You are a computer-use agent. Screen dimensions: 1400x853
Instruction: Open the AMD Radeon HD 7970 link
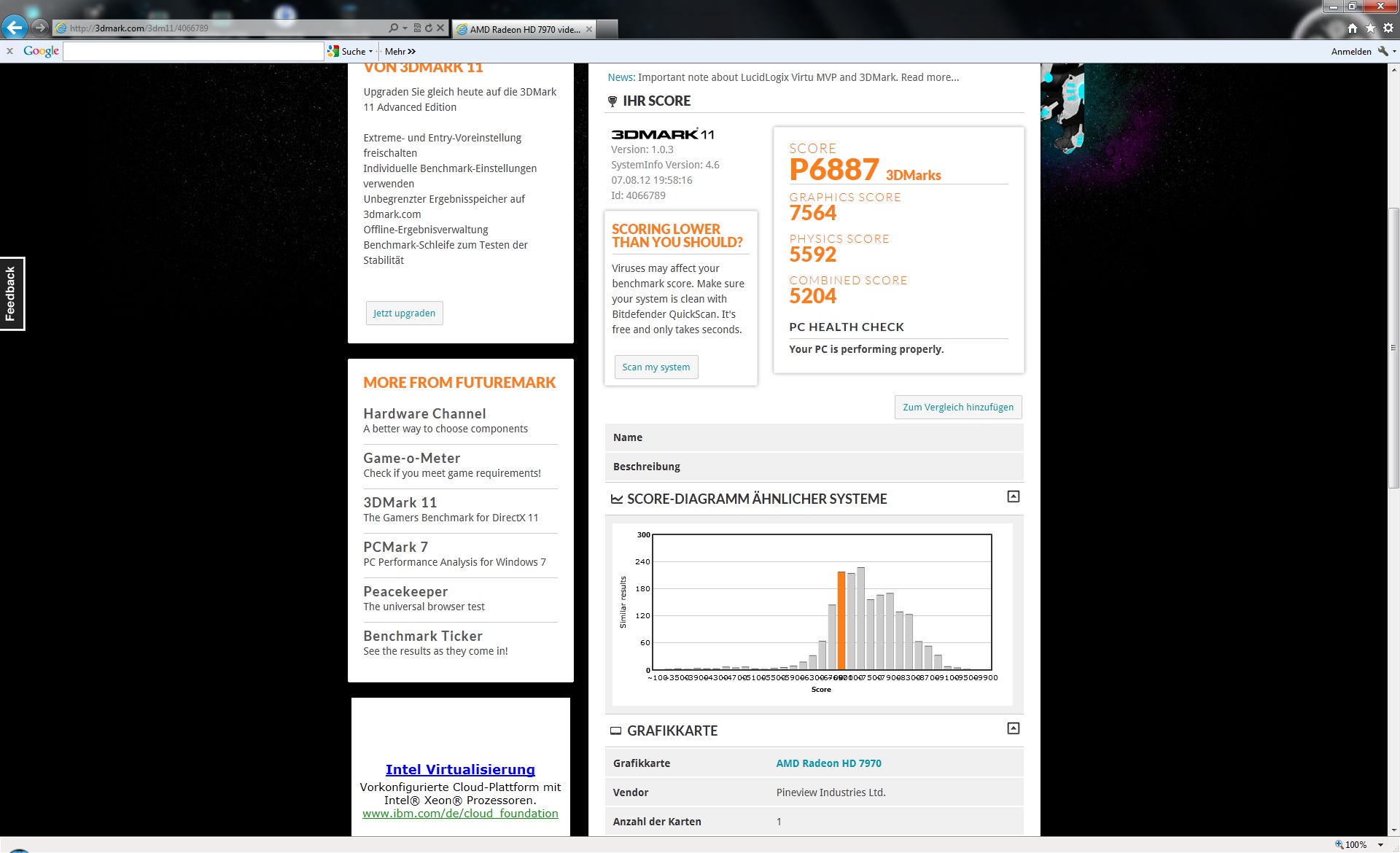click(x=828, y=763)
